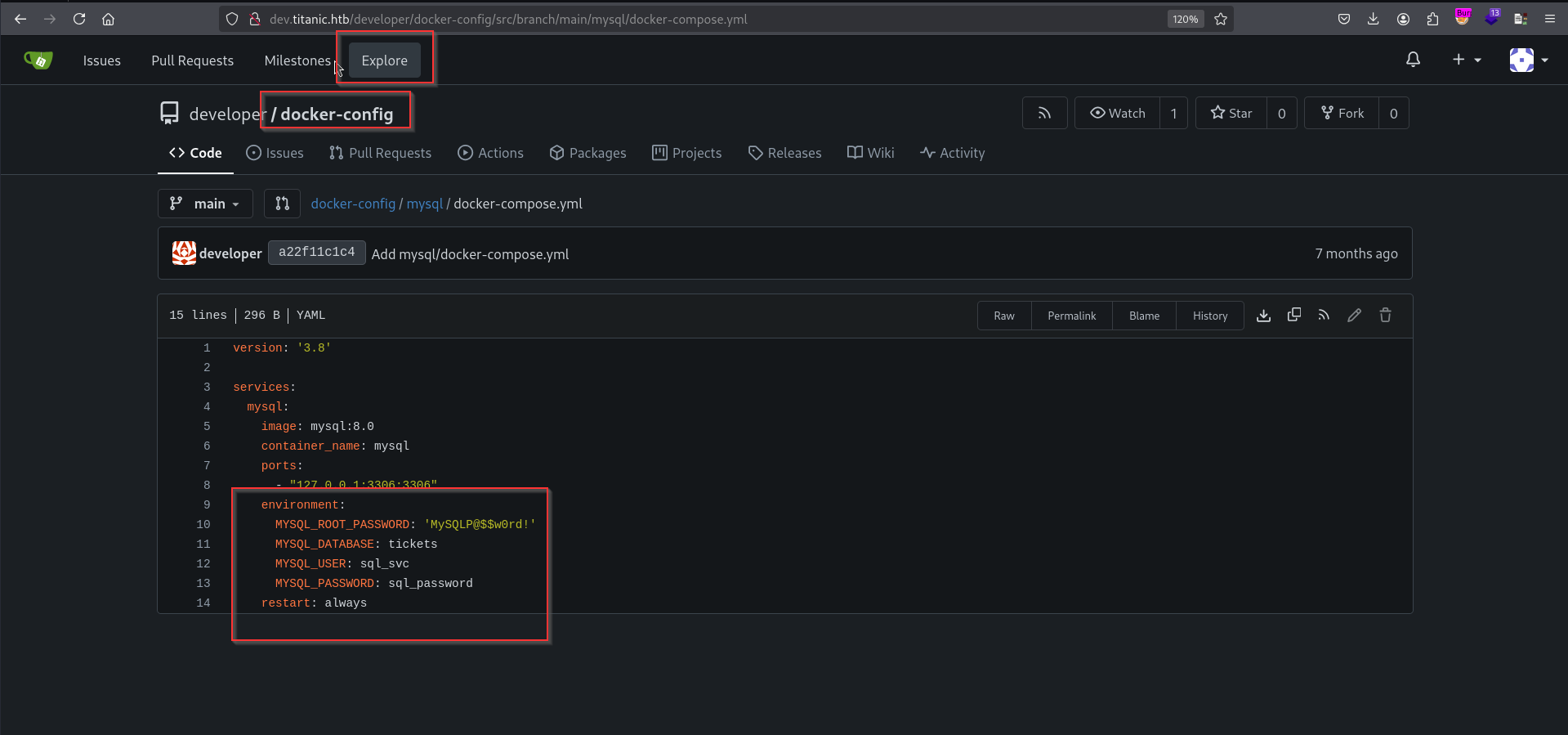Open notifications bell
This screenshot has width=1568, height=735.
tap(1413, 60)
